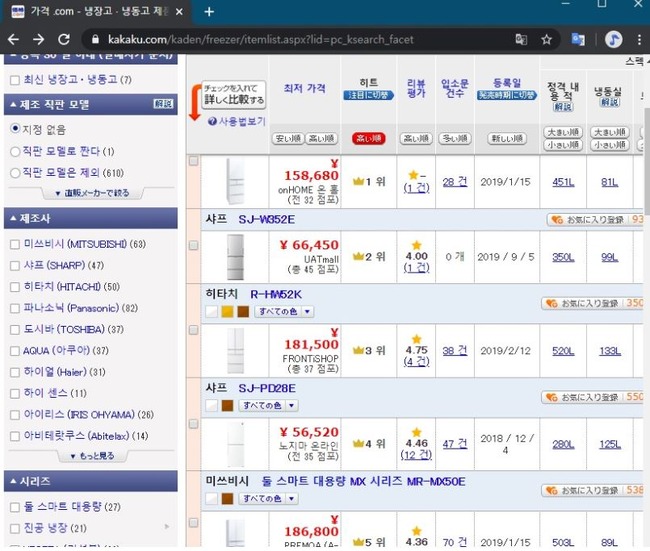Open the Chrome three-dot menu
Screen dimensions: 650x551
point(639,39)
